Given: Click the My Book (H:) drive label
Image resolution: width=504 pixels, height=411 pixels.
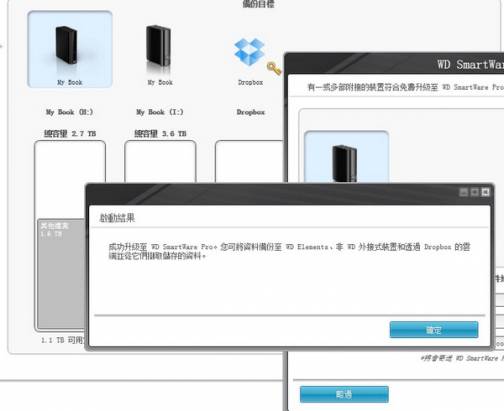Looking at the screenshot, I should coord(69,112).
